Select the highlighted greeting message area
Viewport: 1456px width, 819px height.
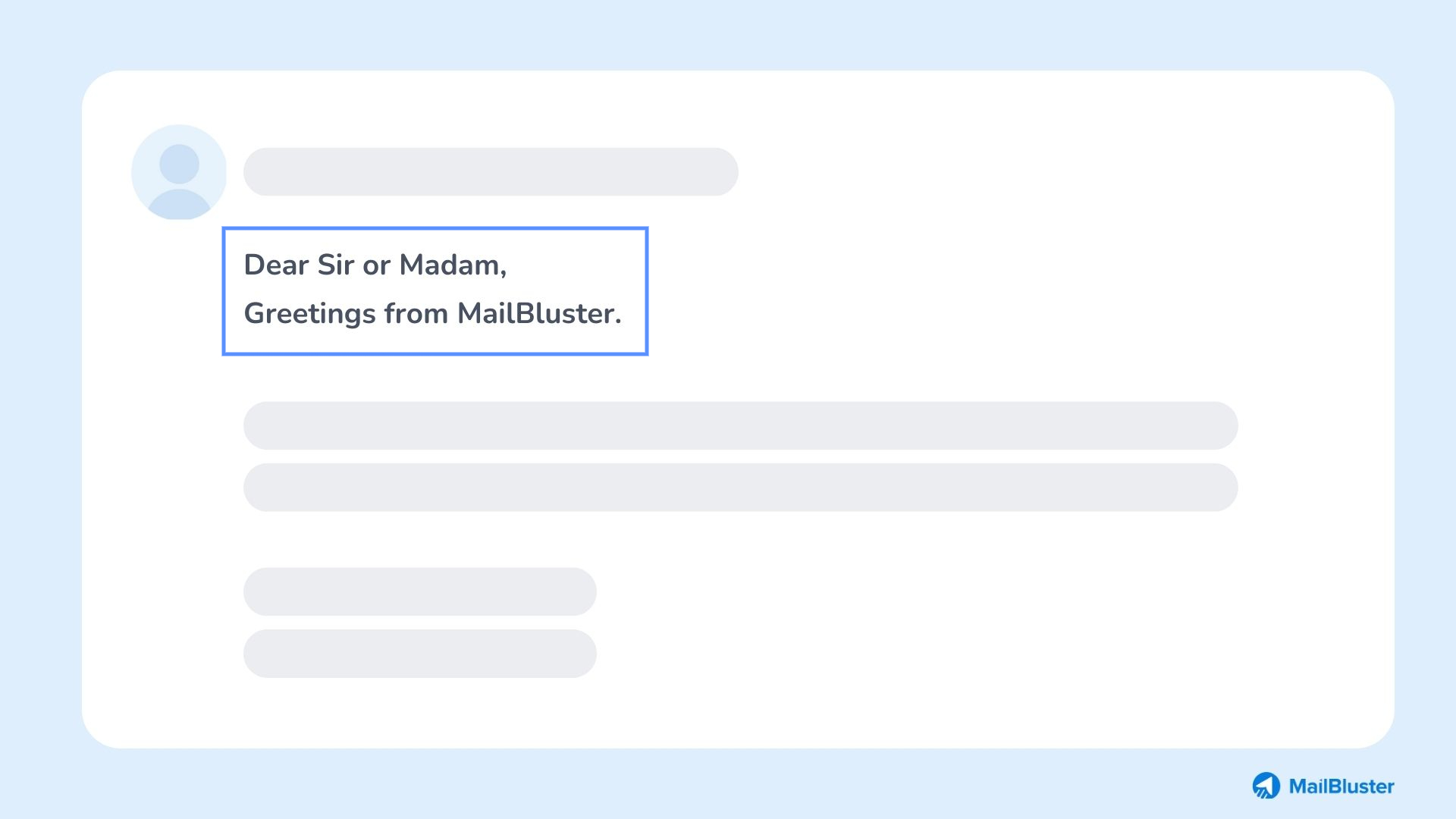435,290
